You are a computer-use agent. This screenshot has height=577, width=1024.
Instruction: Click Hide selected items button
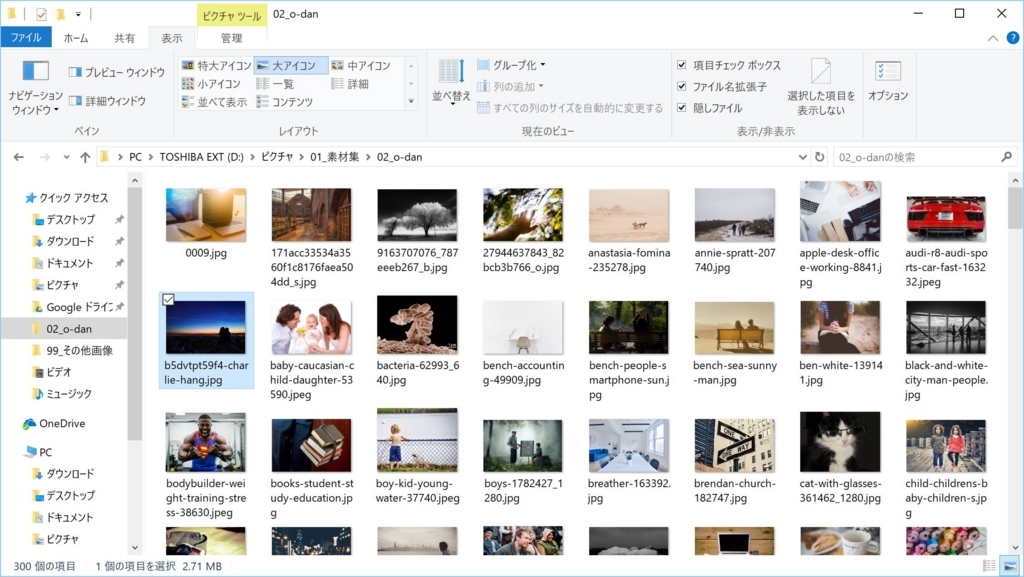[821, 87]
